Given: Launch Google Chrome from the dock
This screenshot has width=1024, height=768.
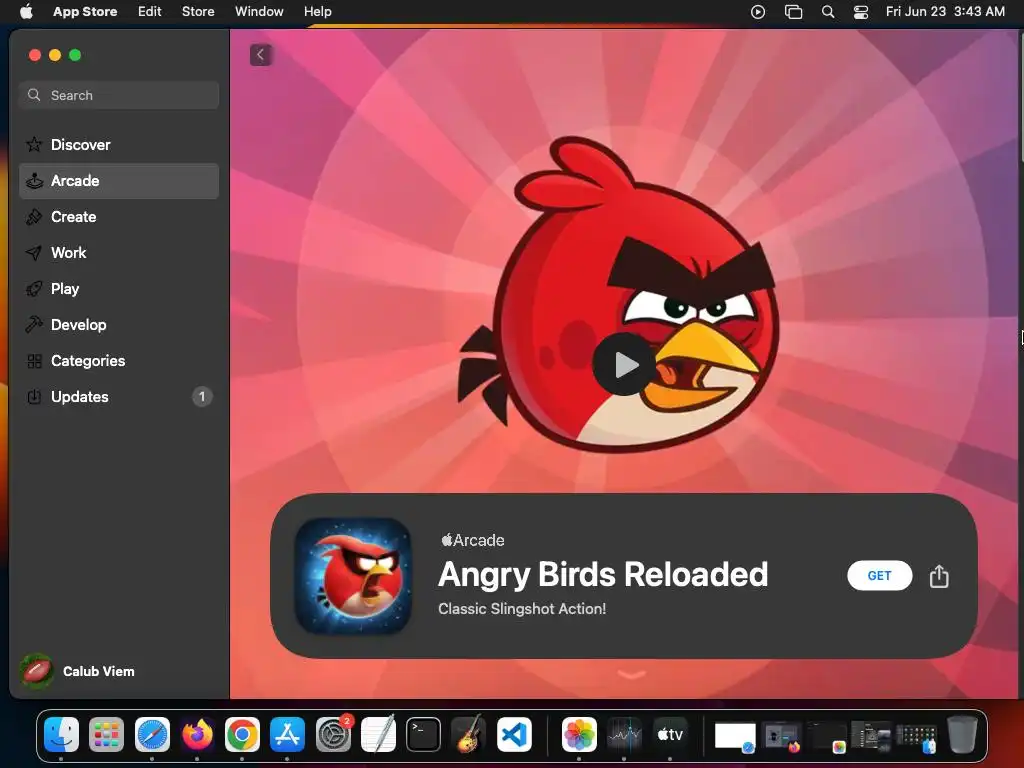Looking at the screenshot, I should (242, 735).
